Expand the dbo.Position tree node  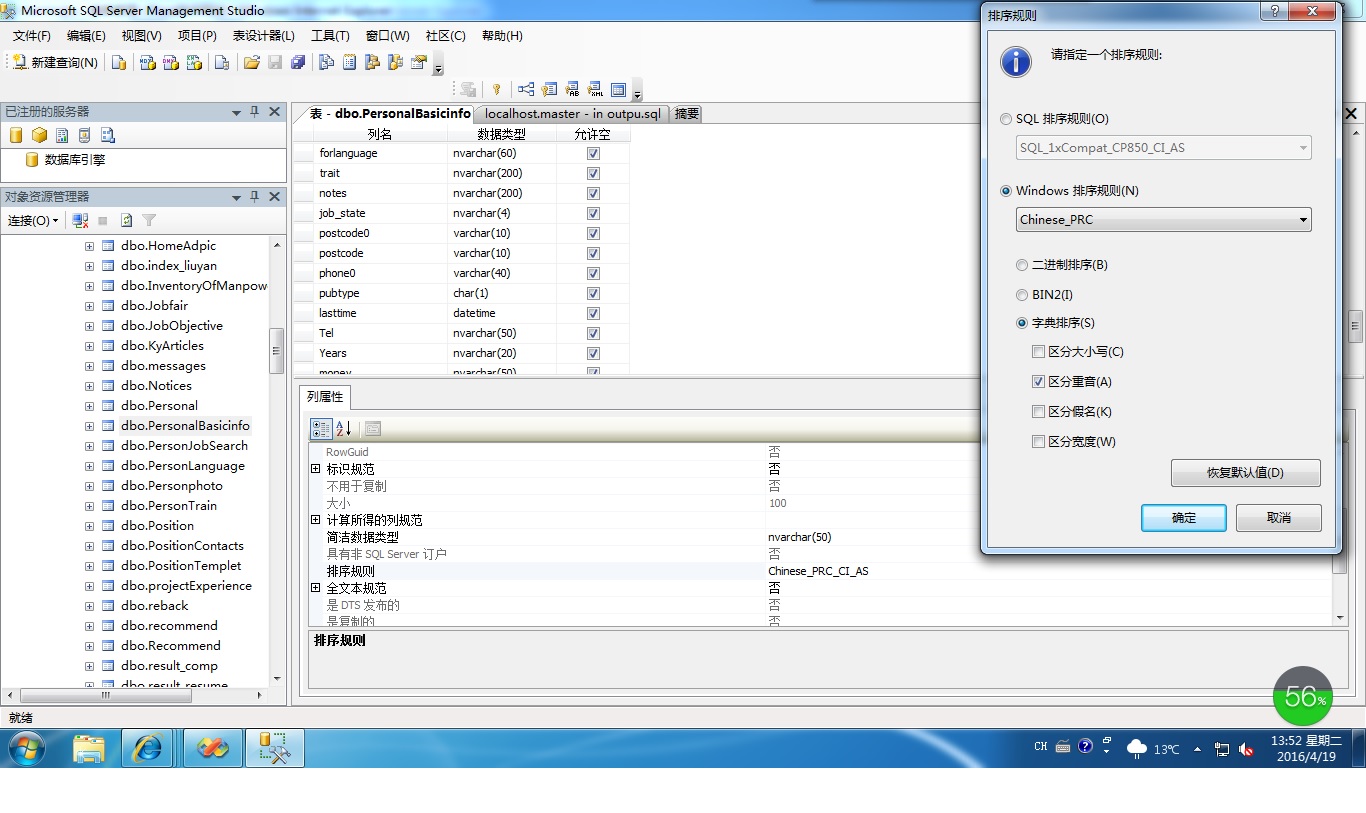coord(89,526)
